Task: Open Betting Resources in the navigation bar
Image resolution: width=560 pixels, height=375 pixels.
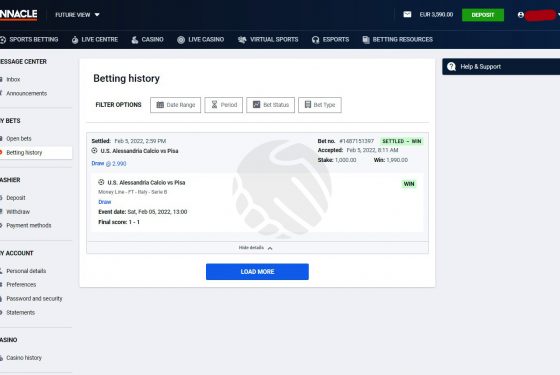Action: [x=398, y=40]
